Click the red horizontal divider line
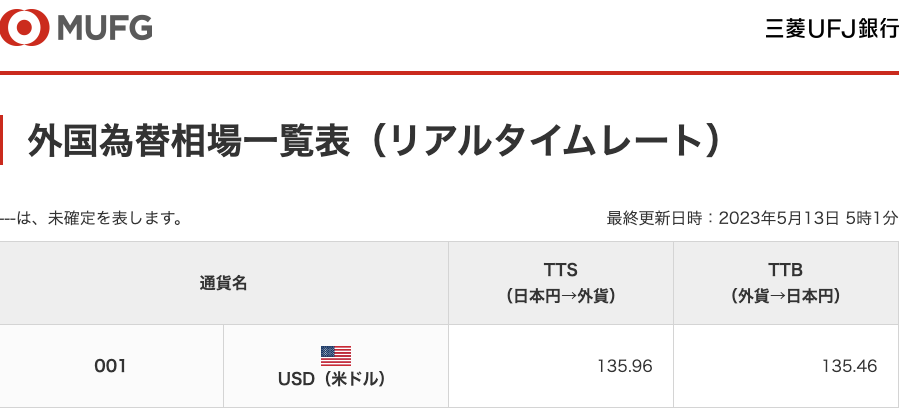 pyautogui.click(x=450, y=73)
